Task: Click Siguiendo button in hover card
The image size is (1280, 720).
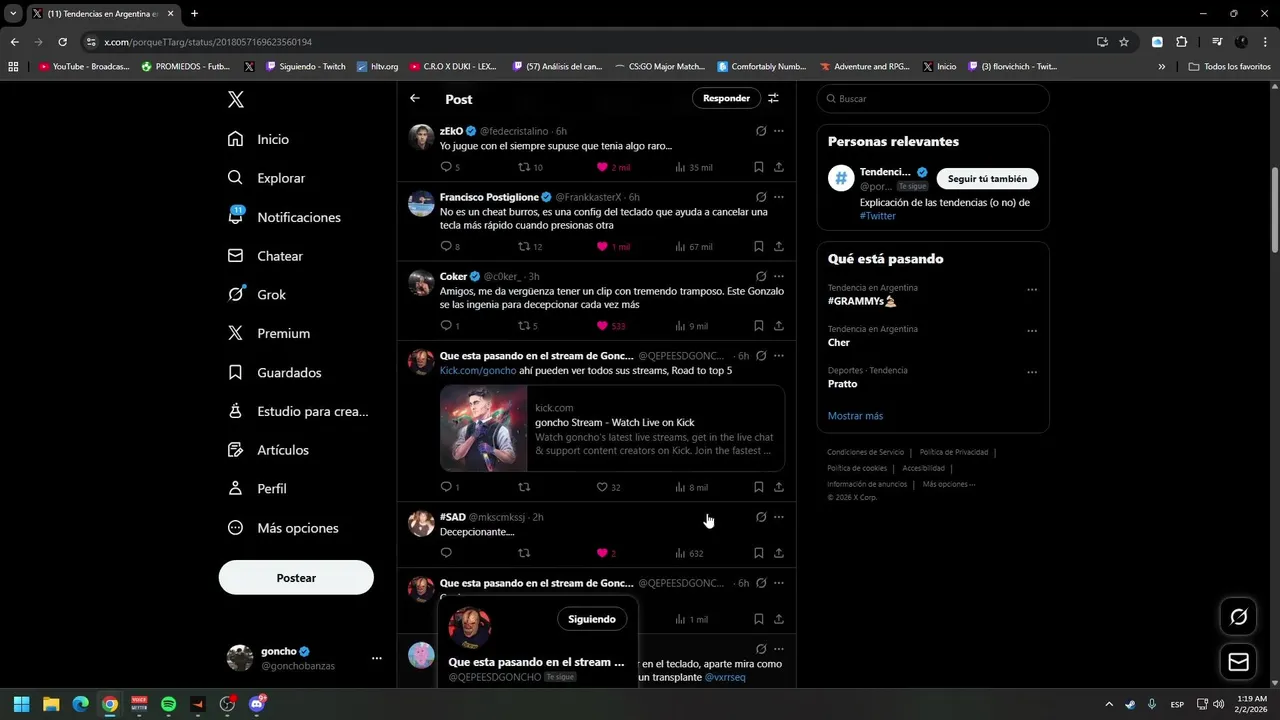Action: point(592,619)
